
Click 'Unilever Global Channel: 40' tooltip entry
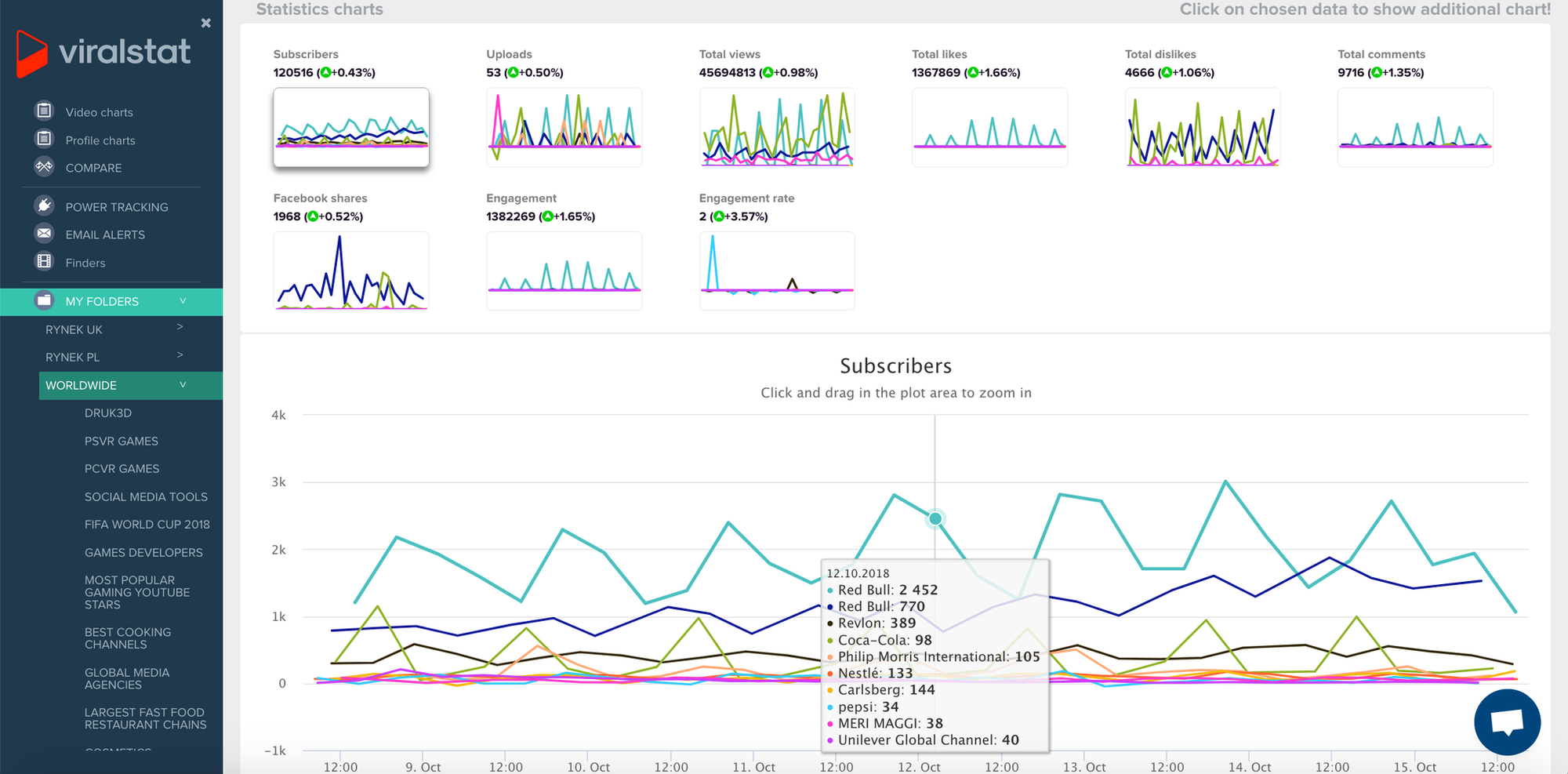[924, 739]
